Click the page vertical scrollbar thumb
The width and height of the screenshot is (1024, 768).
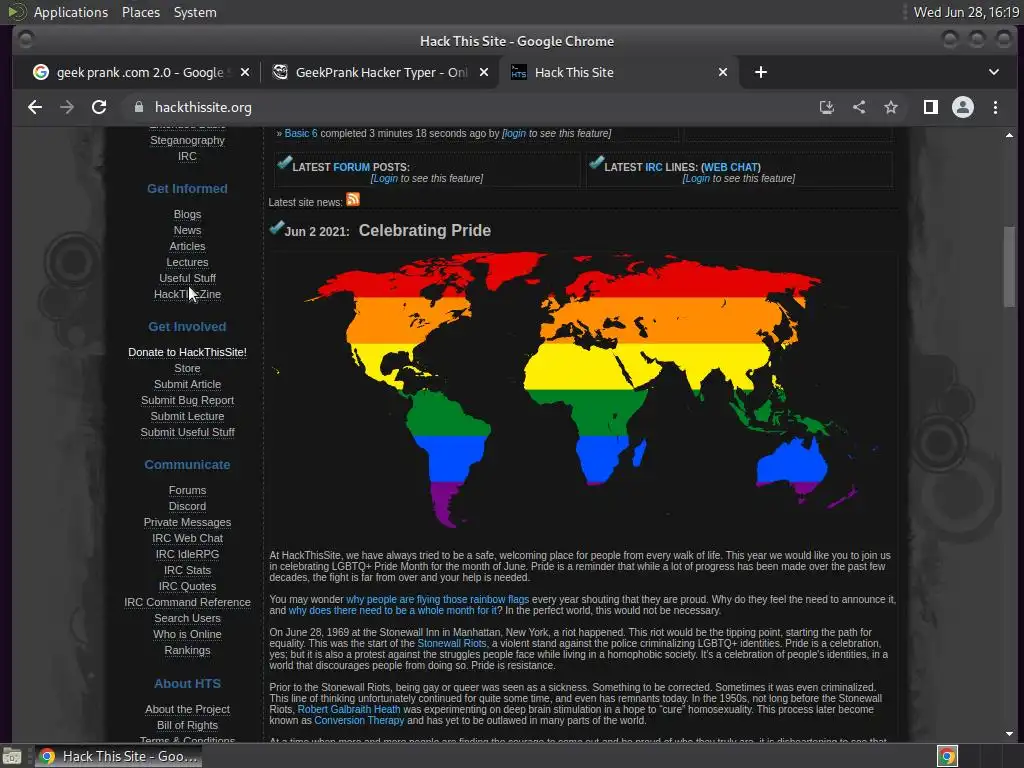click(1010, 266)
